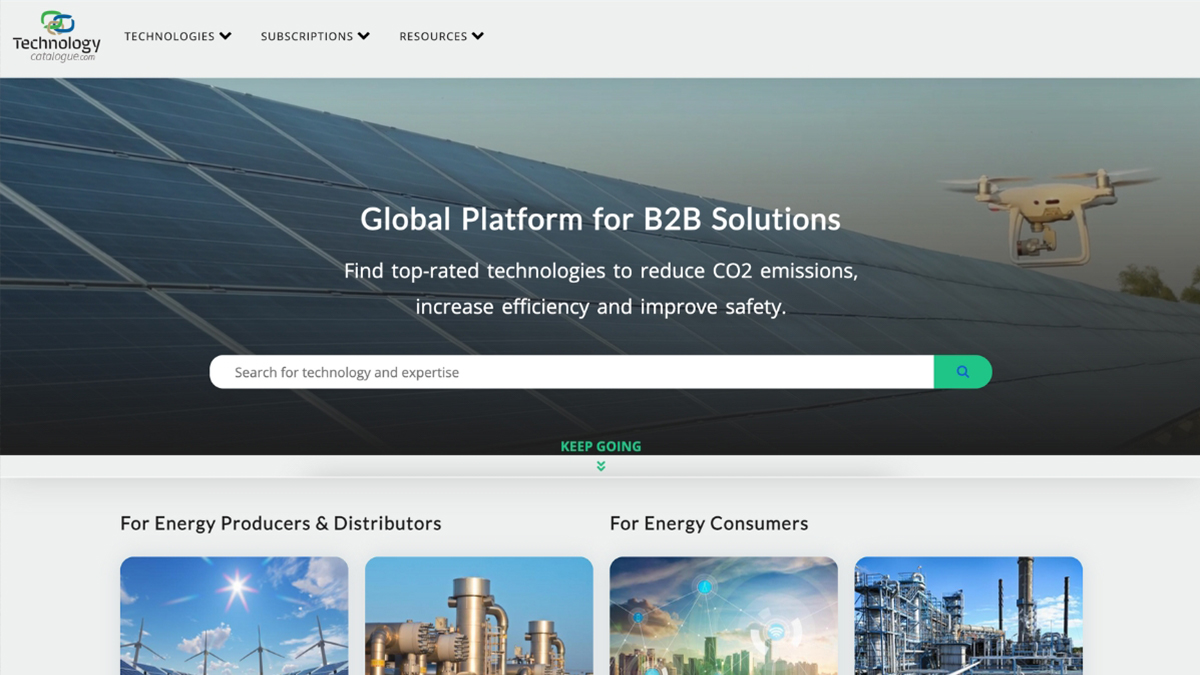
Task: Expand the Resources dropdown arrow
Action: point(478,36)
